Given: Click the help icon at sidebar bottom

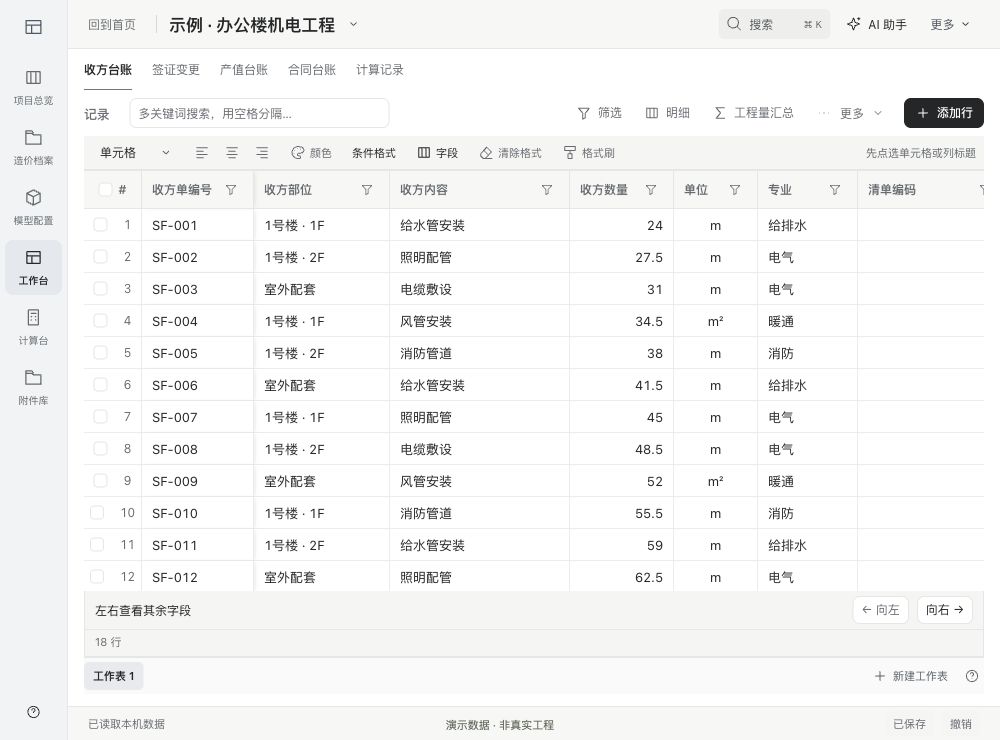Looking at the screenshot, I should (33, 712).
